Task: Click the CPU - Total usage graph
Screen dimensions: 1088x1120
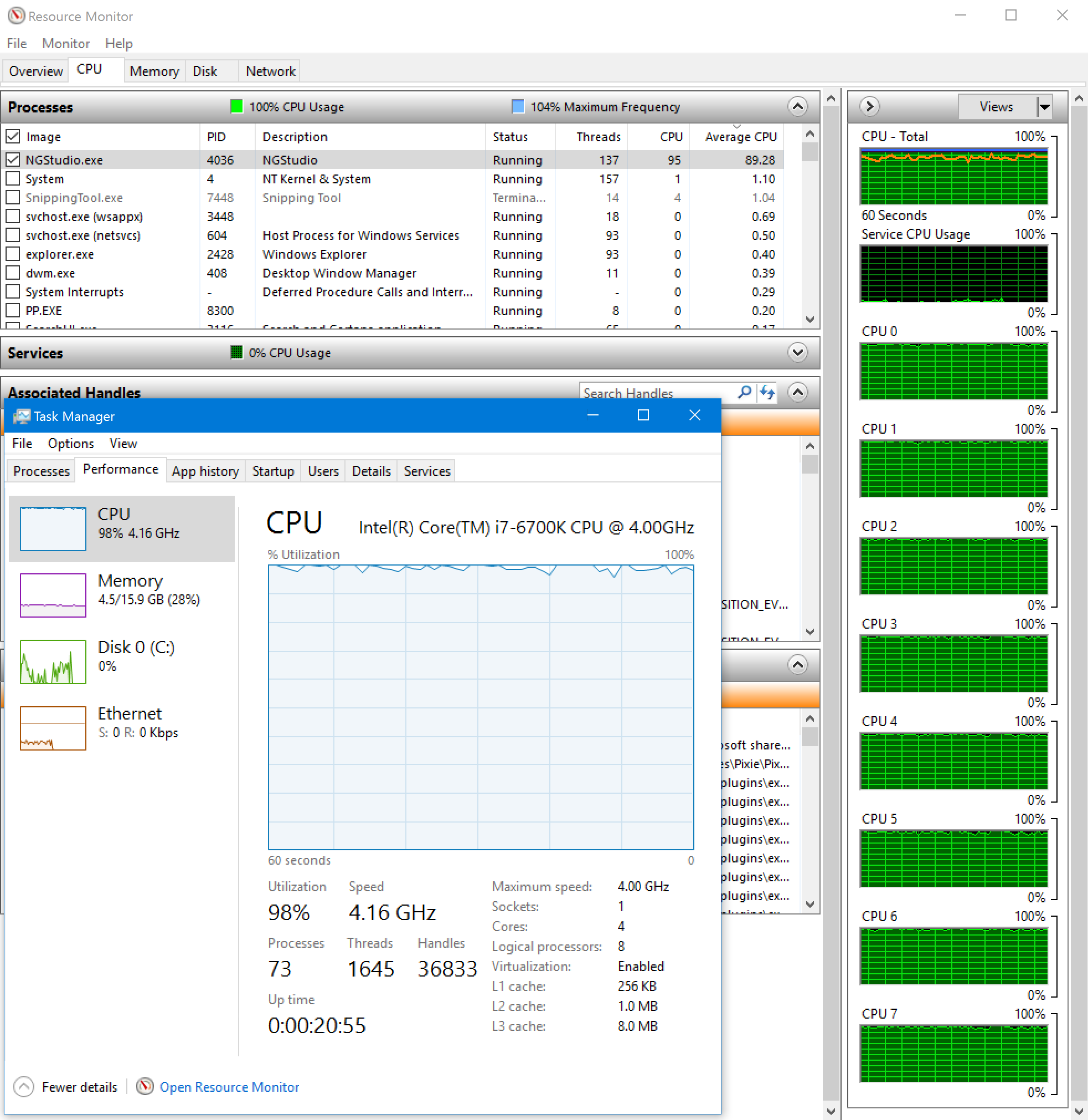Action: (x=953, y=176)
